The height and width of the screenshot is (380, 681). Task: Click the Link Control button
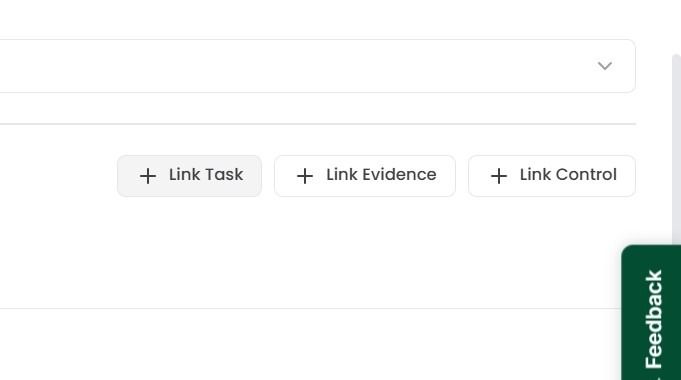pyautogui.click(x=552, y=176)
